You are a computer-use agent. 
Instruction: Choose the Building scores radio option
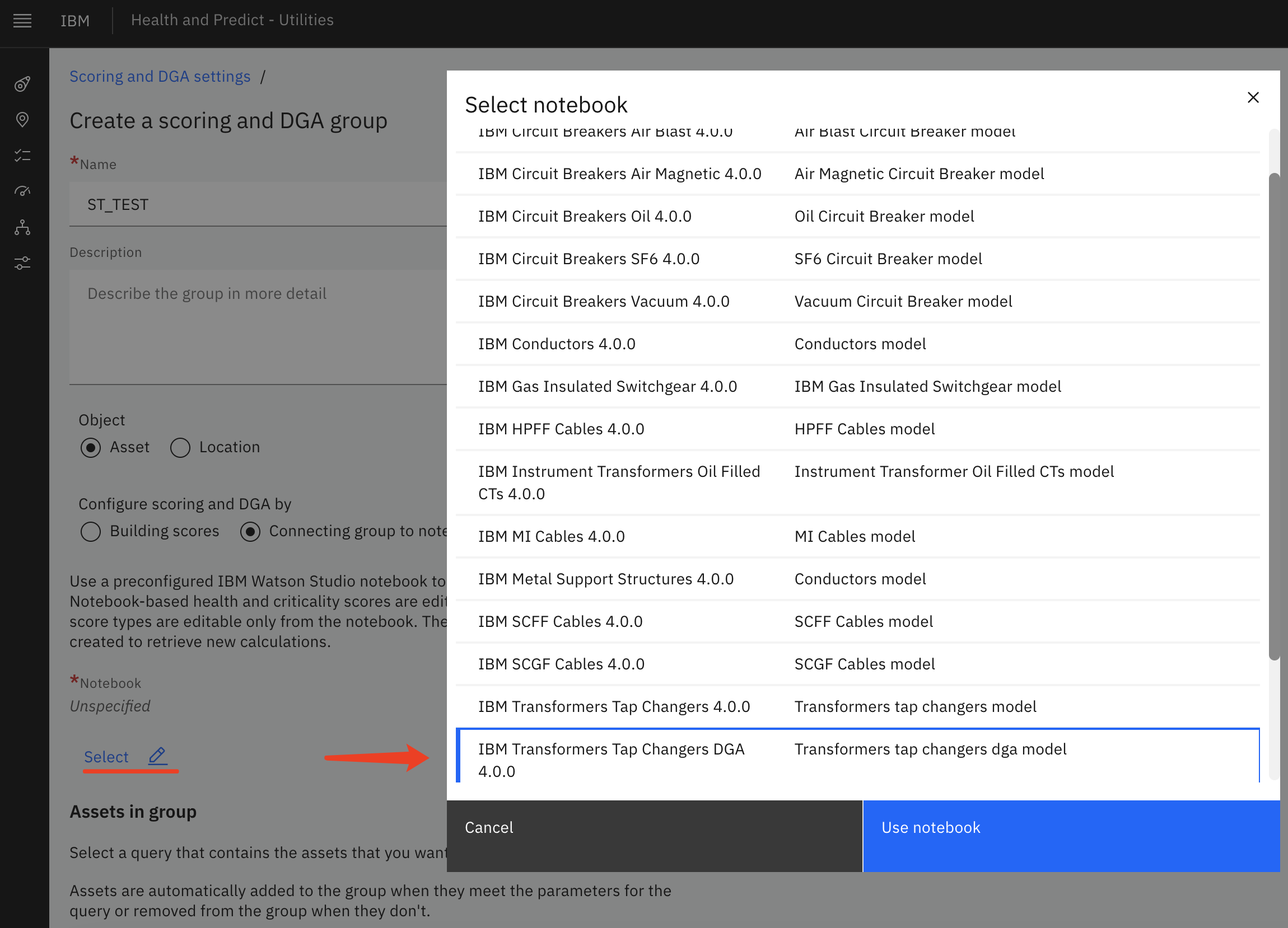[x=91, y=531]
